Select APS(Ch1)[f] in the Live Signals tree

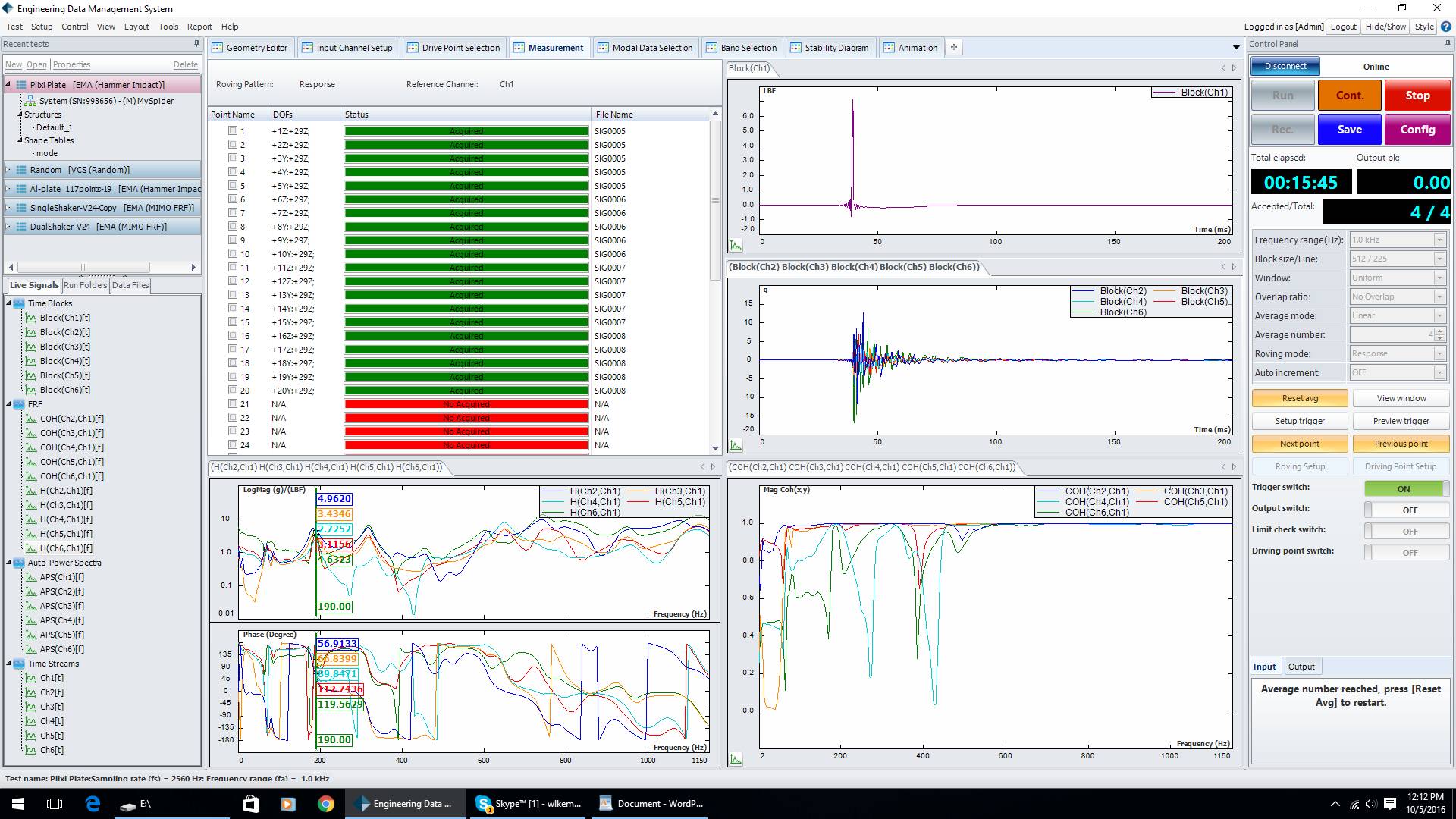pos(61,577)
